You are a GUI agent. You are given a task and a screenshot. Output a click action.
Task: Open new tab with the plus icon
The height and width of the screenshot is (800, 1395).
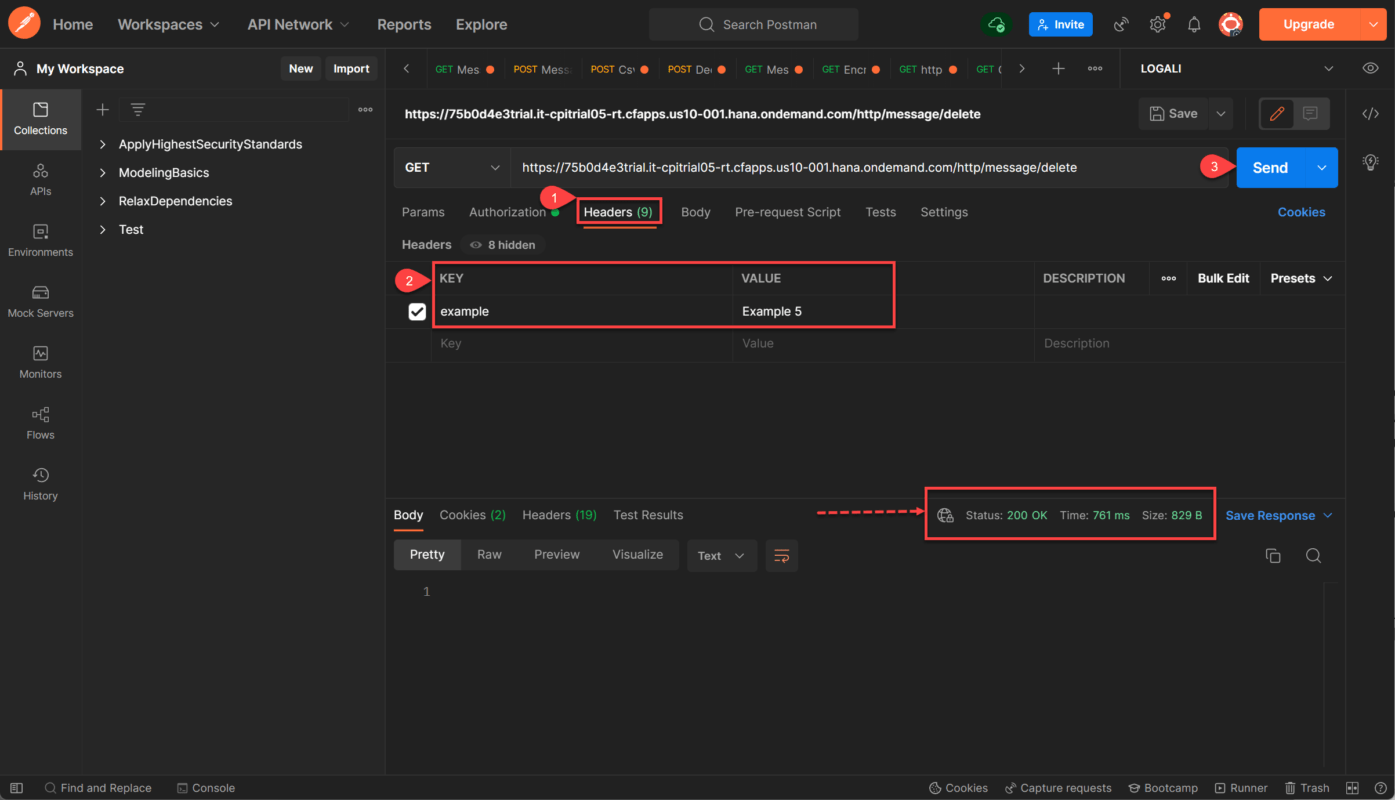(1058, 69)
